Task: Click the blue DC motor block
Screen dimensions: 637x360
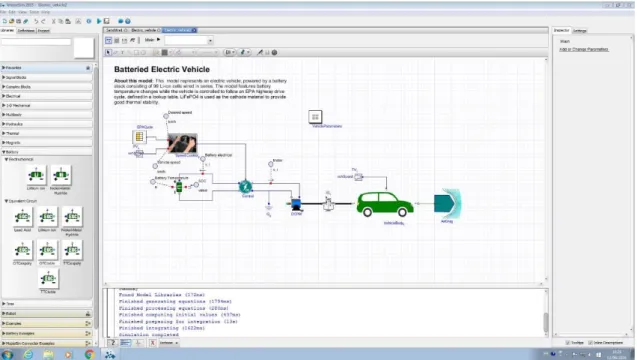Action: coord(296,204)
